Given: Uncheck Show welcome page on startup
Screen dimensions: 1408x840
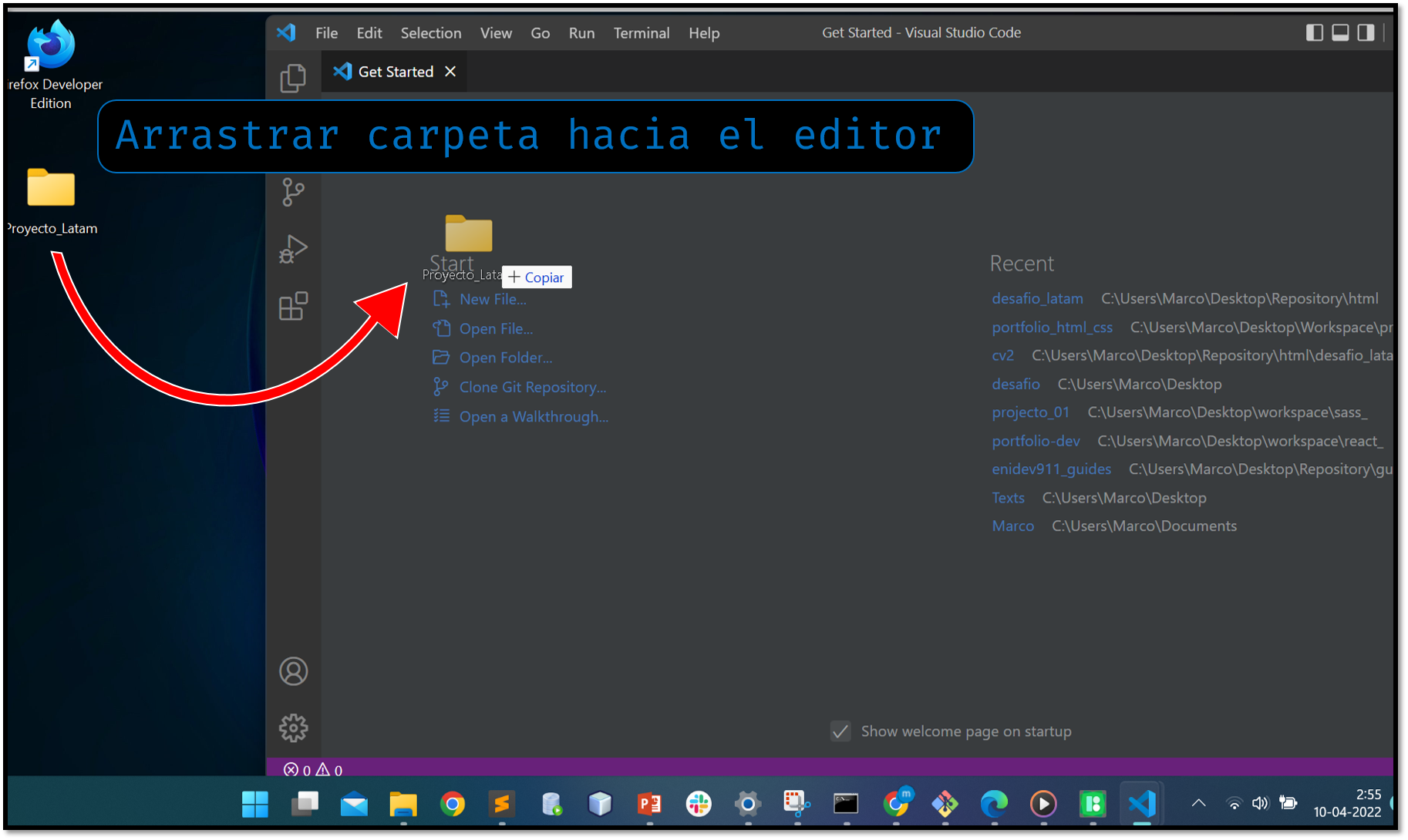Looking at the screenshot, I should pyautogui.click(x=840, y=731).
